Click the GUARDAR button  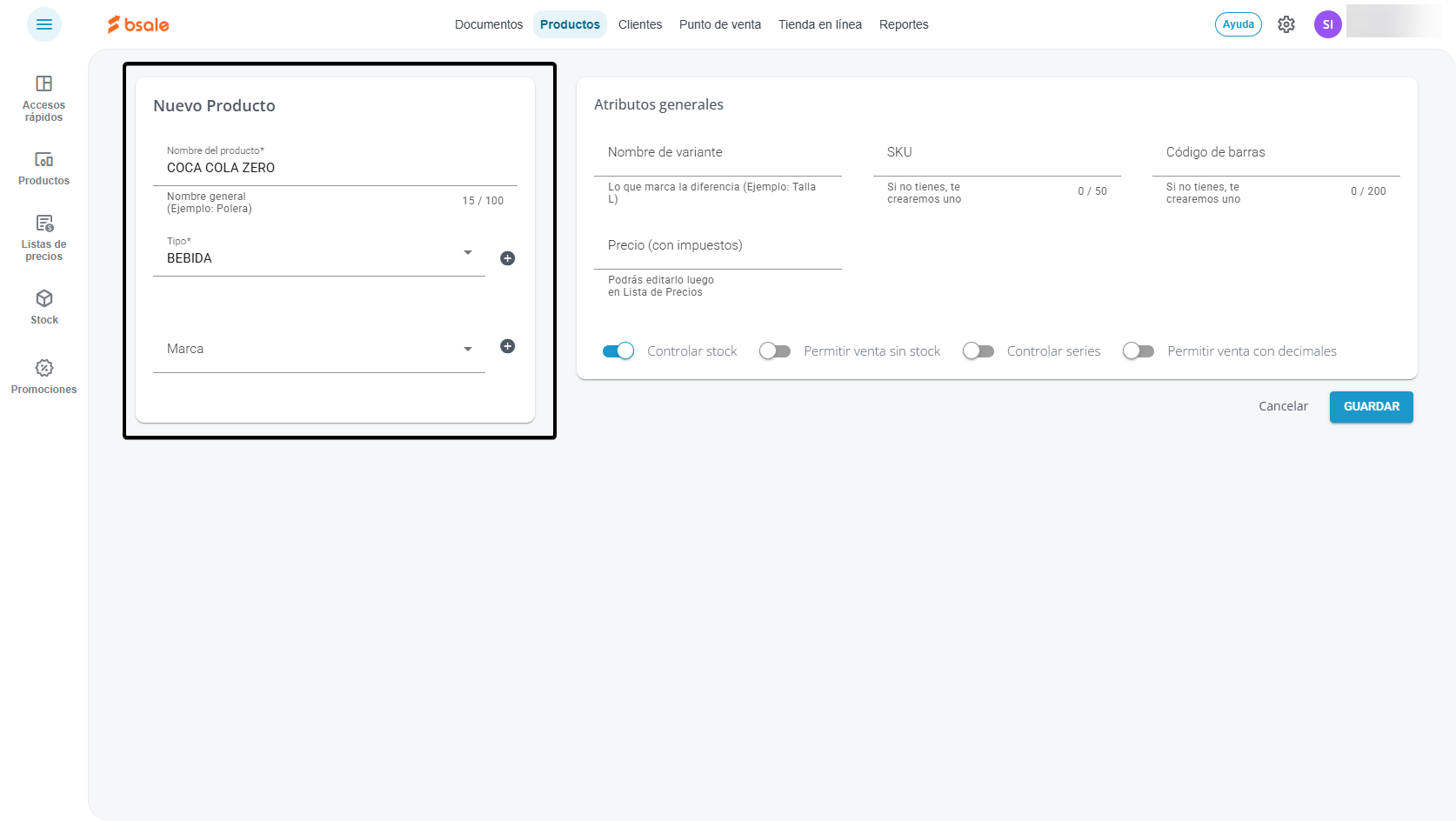[x=1372, y=406]
